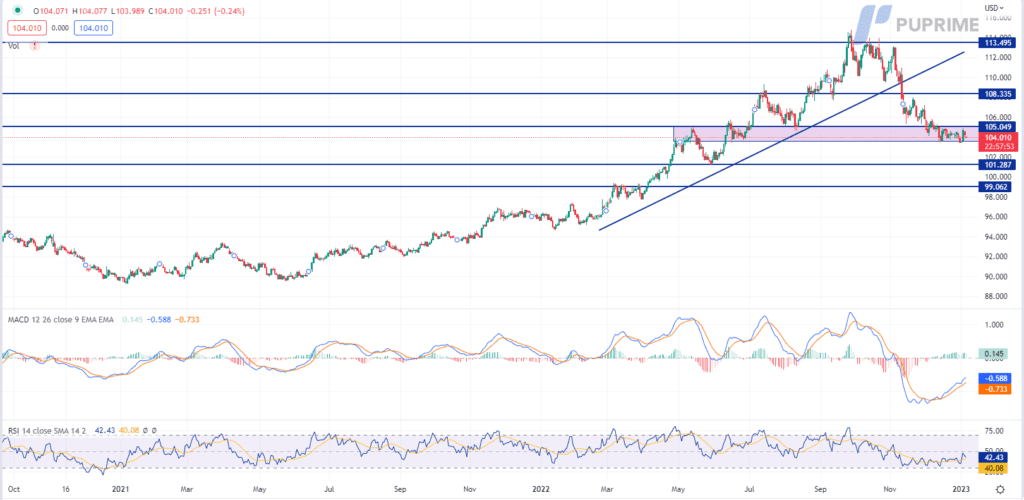1024x500 pixels.
Task: Select the 105.049 price level label
Action: click(996, 127)
